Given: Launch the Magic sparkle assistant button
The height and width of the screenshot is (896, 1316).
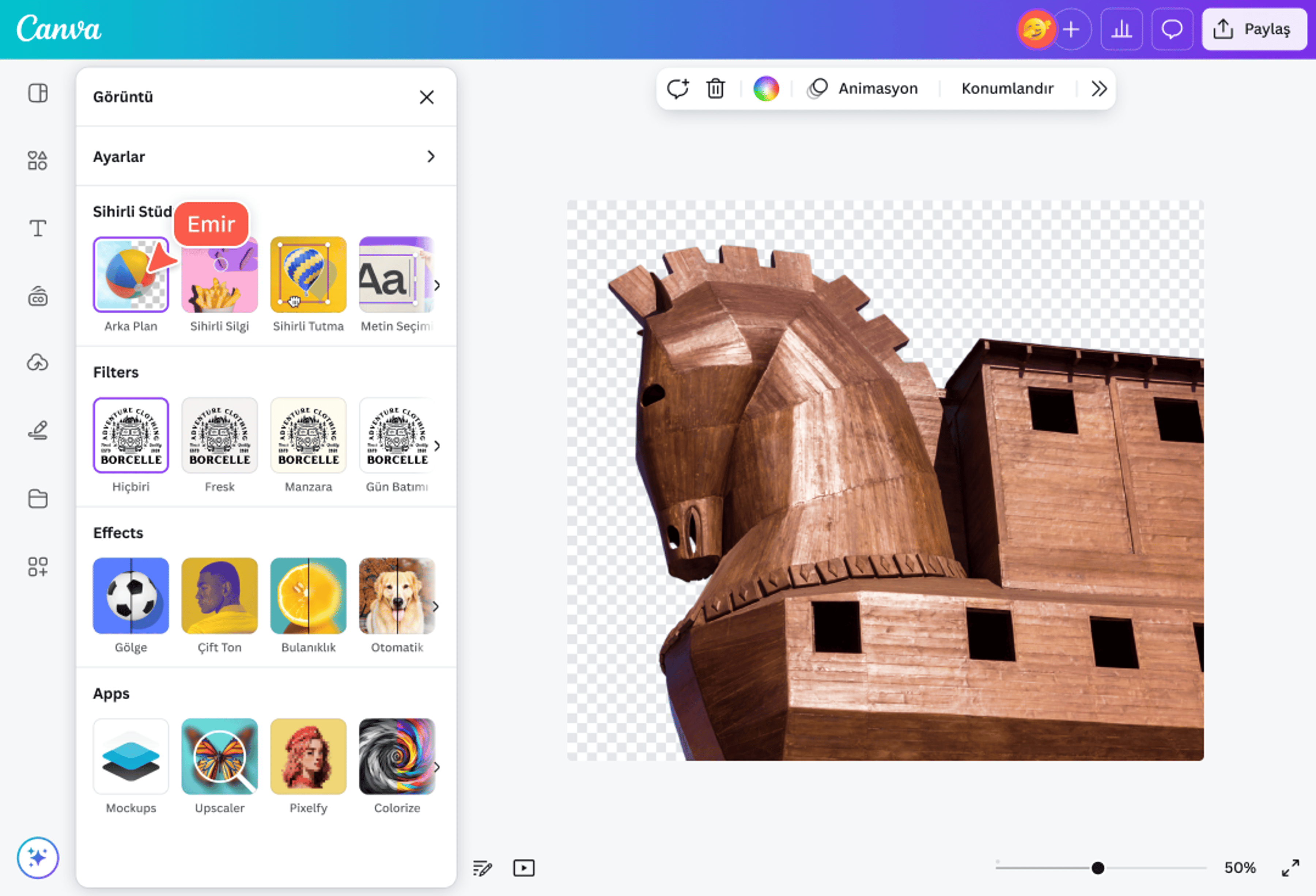Looking at the screenshot, I should 38,858.
